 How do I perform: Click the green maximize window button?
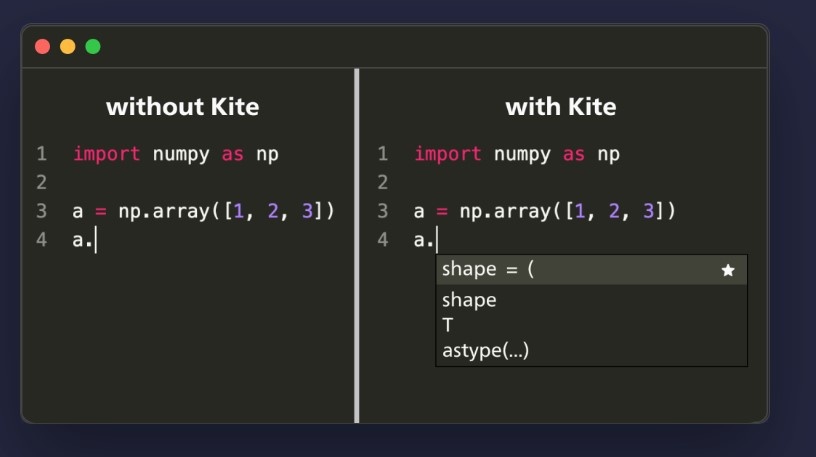pos(93,47)
